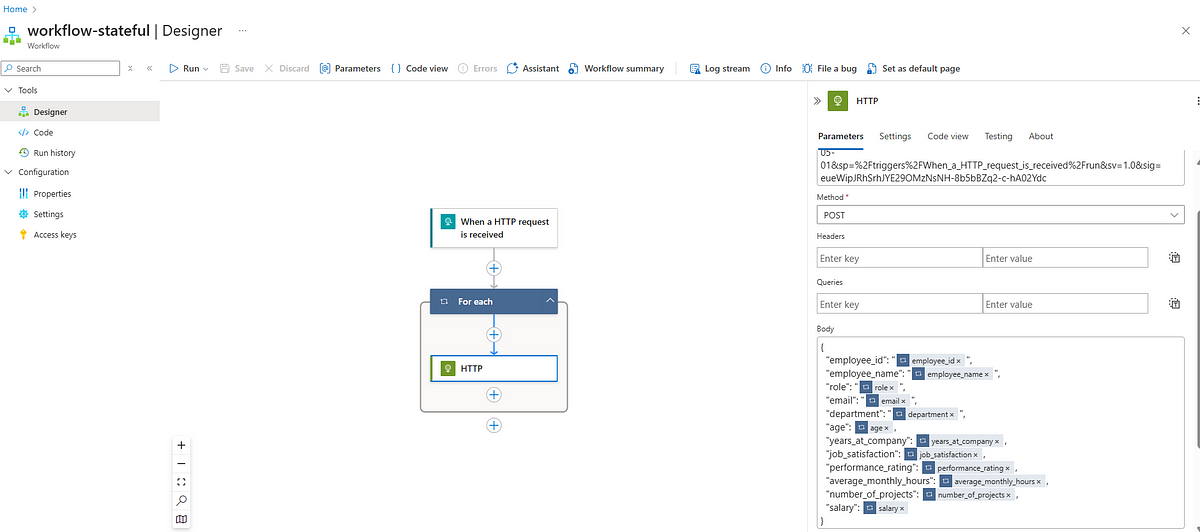This screenshot has height=532, width=1200.
Task: Focus the sidebar Search field
Action: tap(60, 68)
